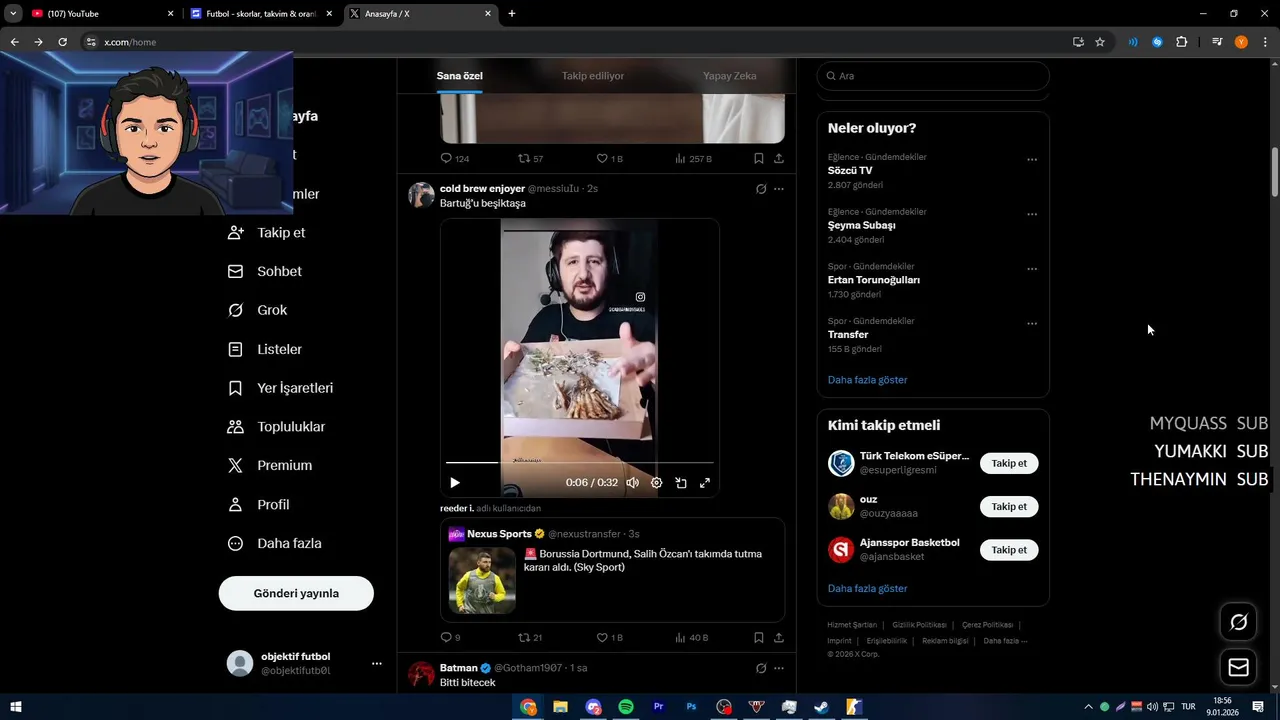The width and height of the screenshot is (1280, 720).
Task: Open account menu next to objektif futbol
Action: [x=377, y=663]
